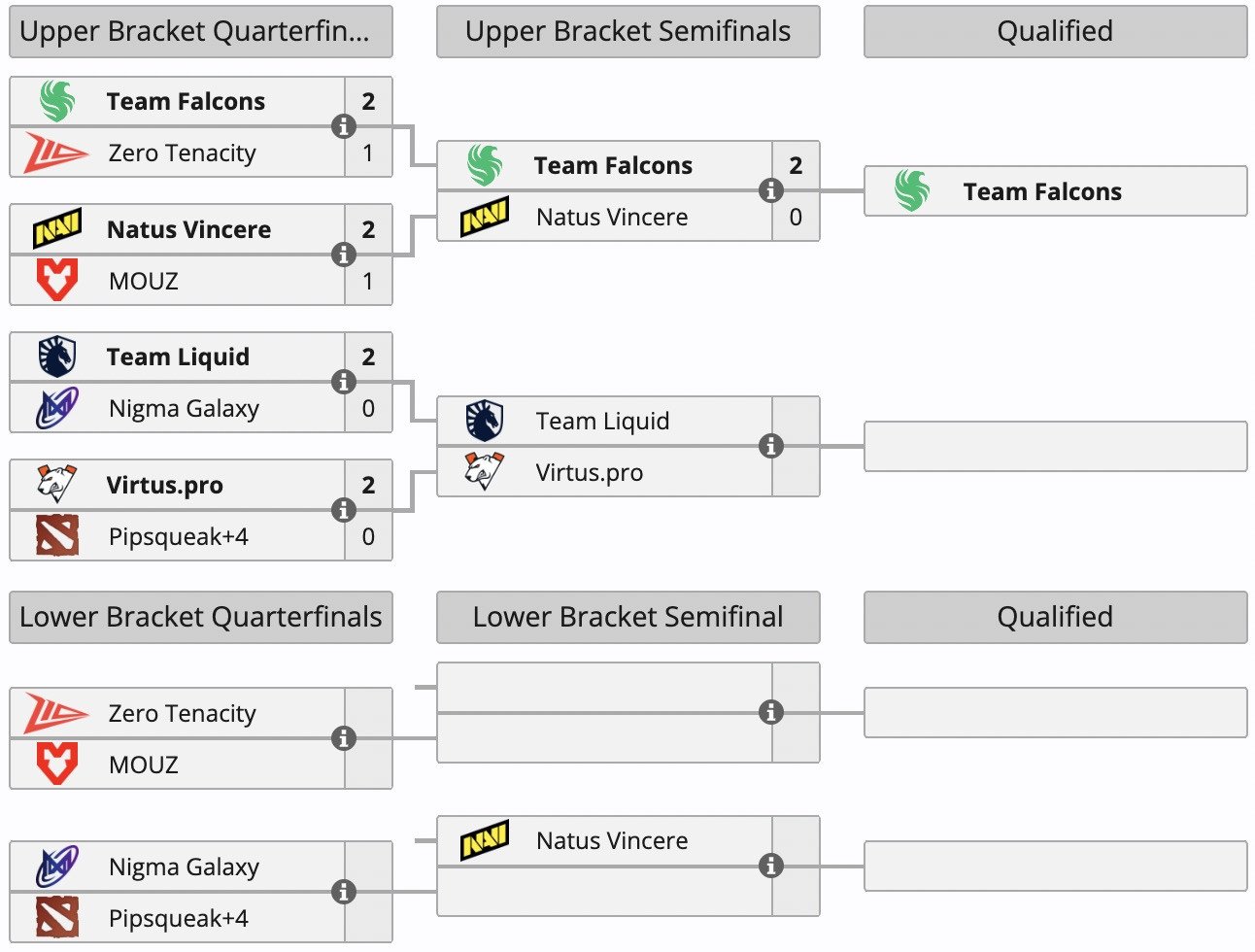Click the Lower Bracket Semifinal header

pos(627,617)
